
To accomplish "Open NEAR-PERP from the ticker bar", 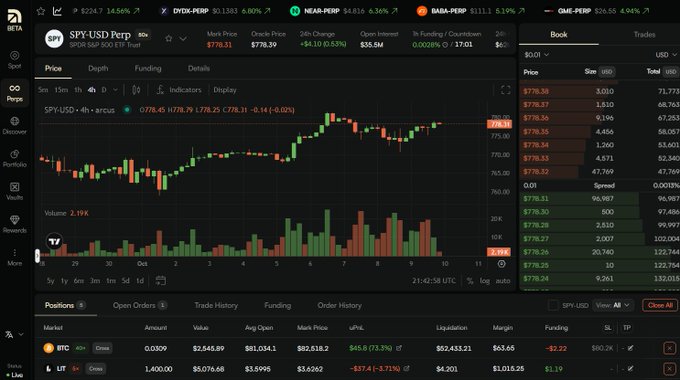I will point(343,11).
